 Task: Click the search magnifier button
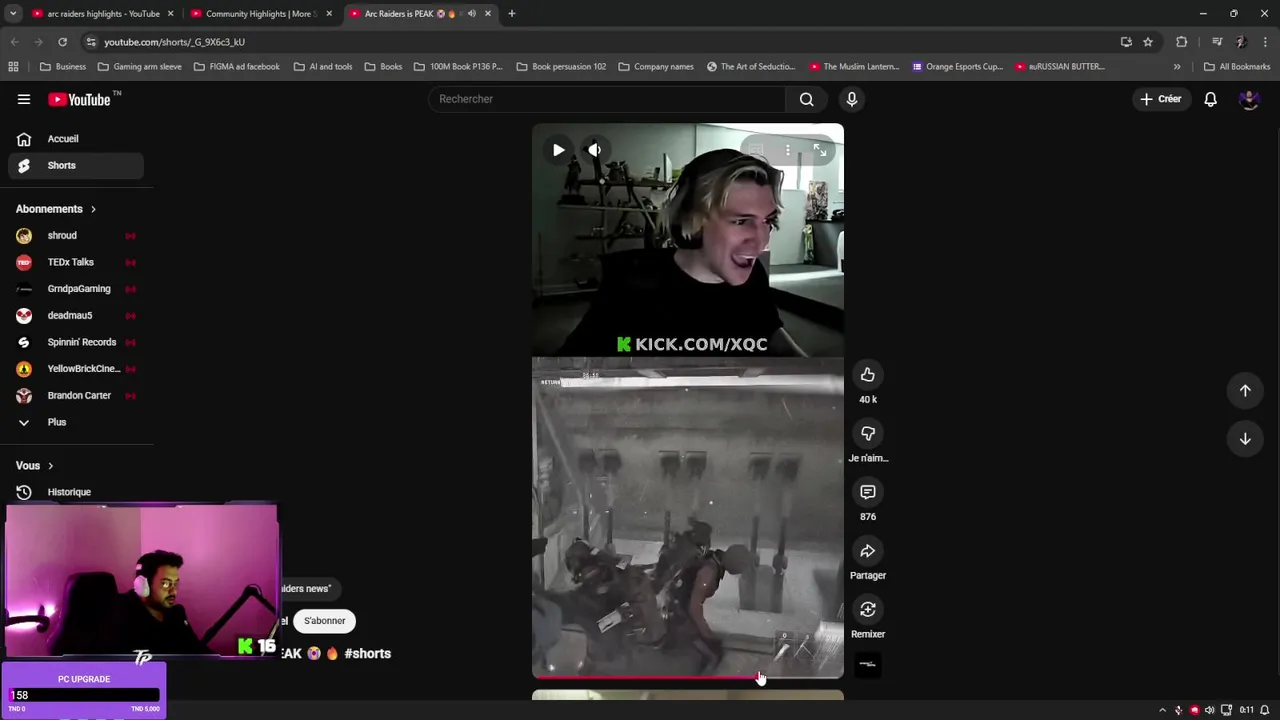(x=807, y=99)
